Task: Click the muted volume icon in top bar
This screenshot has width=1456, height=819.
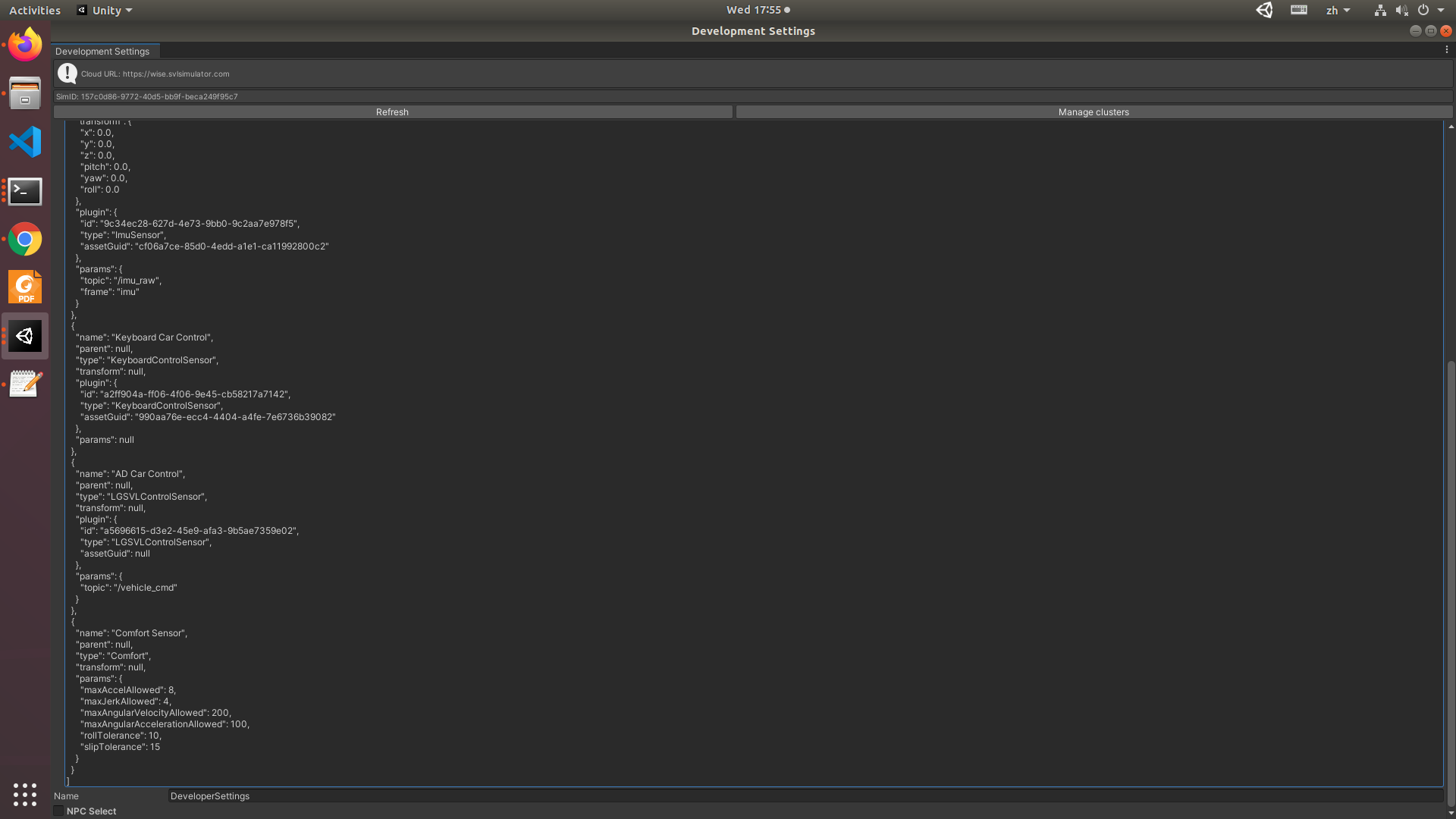Action: 1401,10
